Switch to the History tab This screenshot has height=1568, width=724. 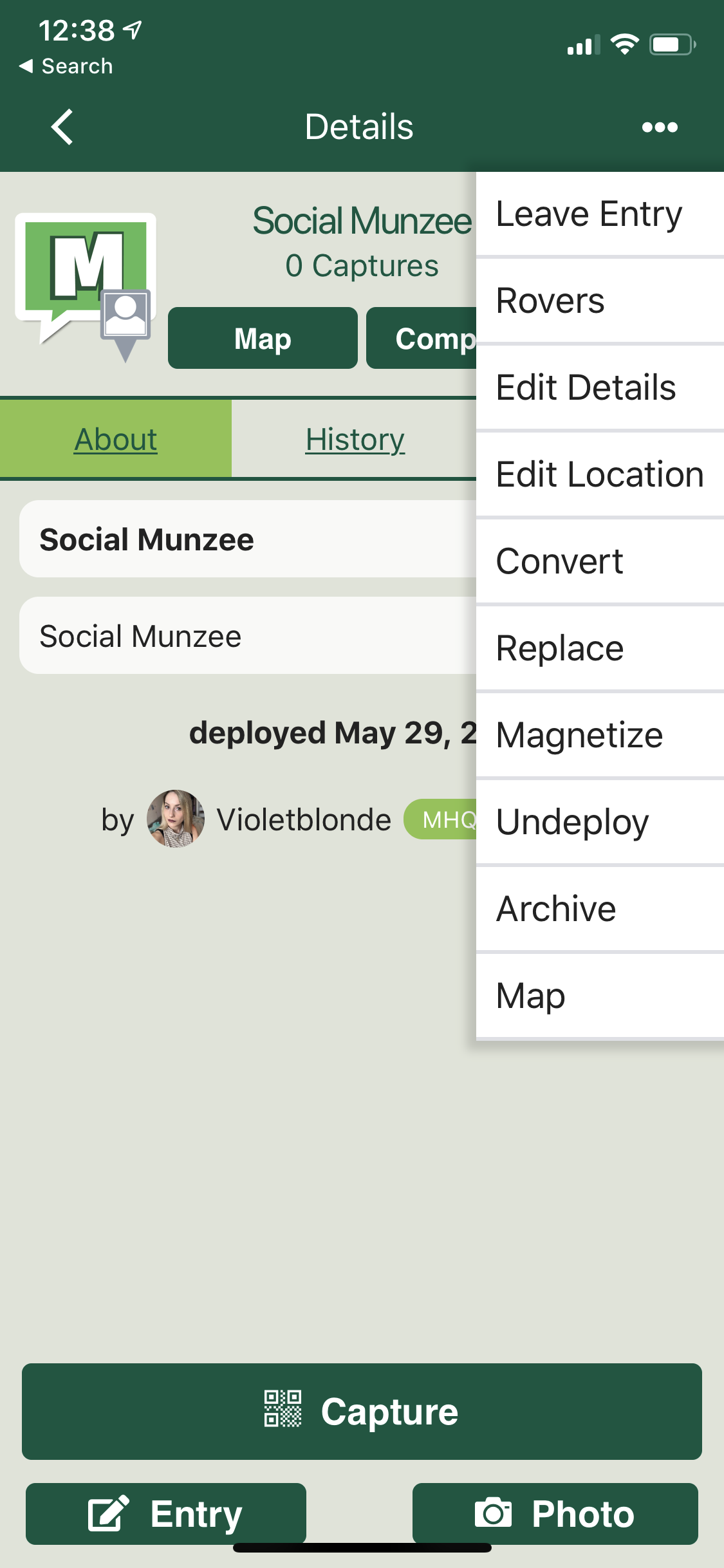[355, 439]
